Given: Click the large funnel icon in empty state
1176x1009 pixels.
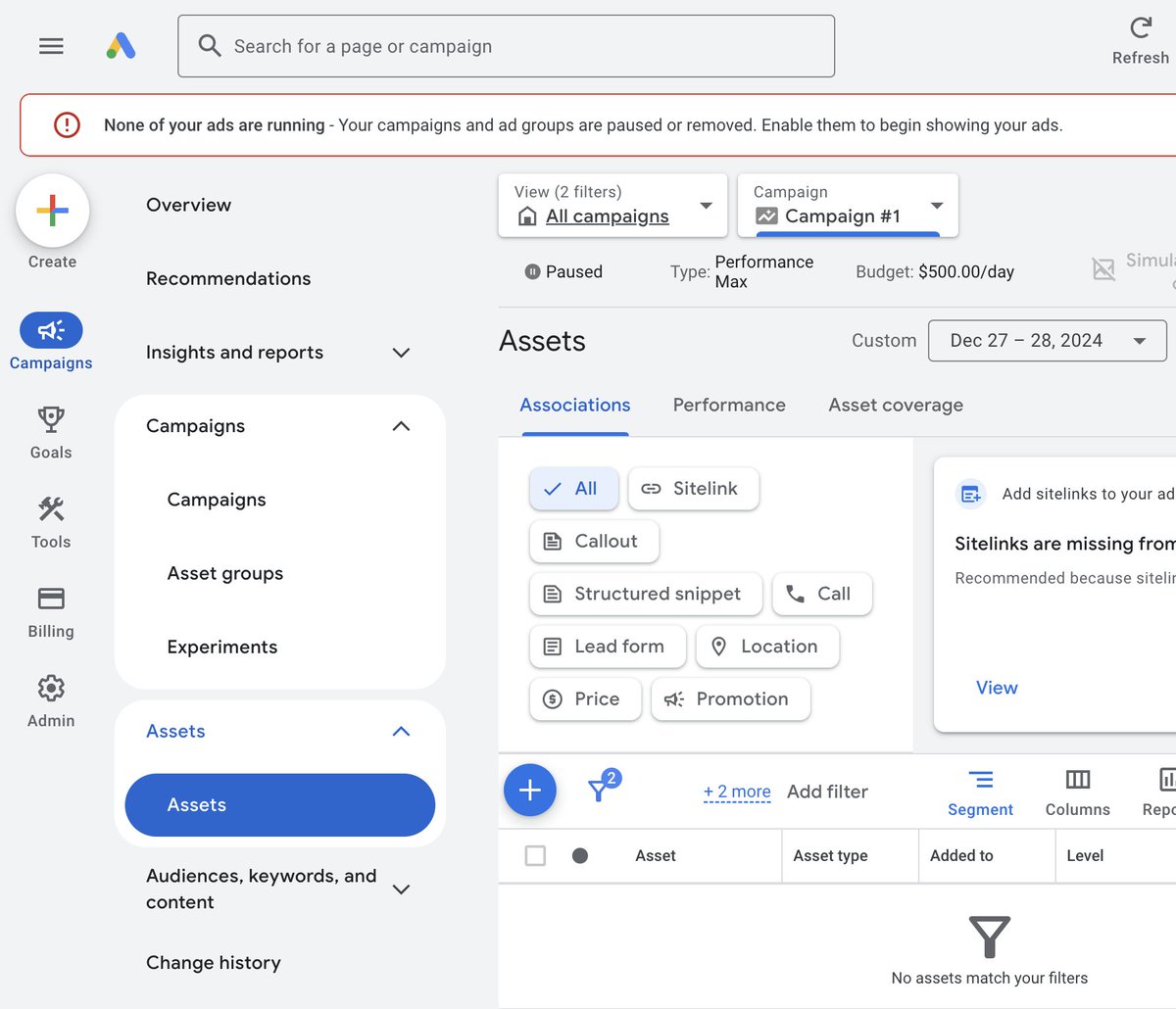Looking at the screenshot, I should (990, 937).
